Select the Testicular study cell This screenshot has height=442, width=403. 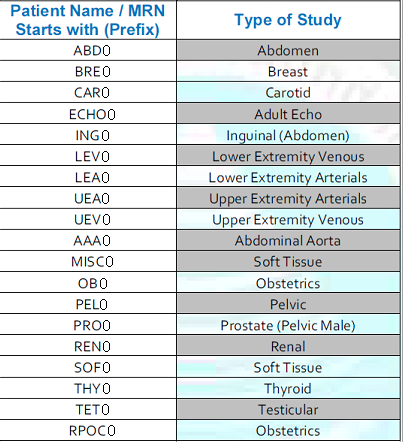pyautogui.click(x=288, y=409)
